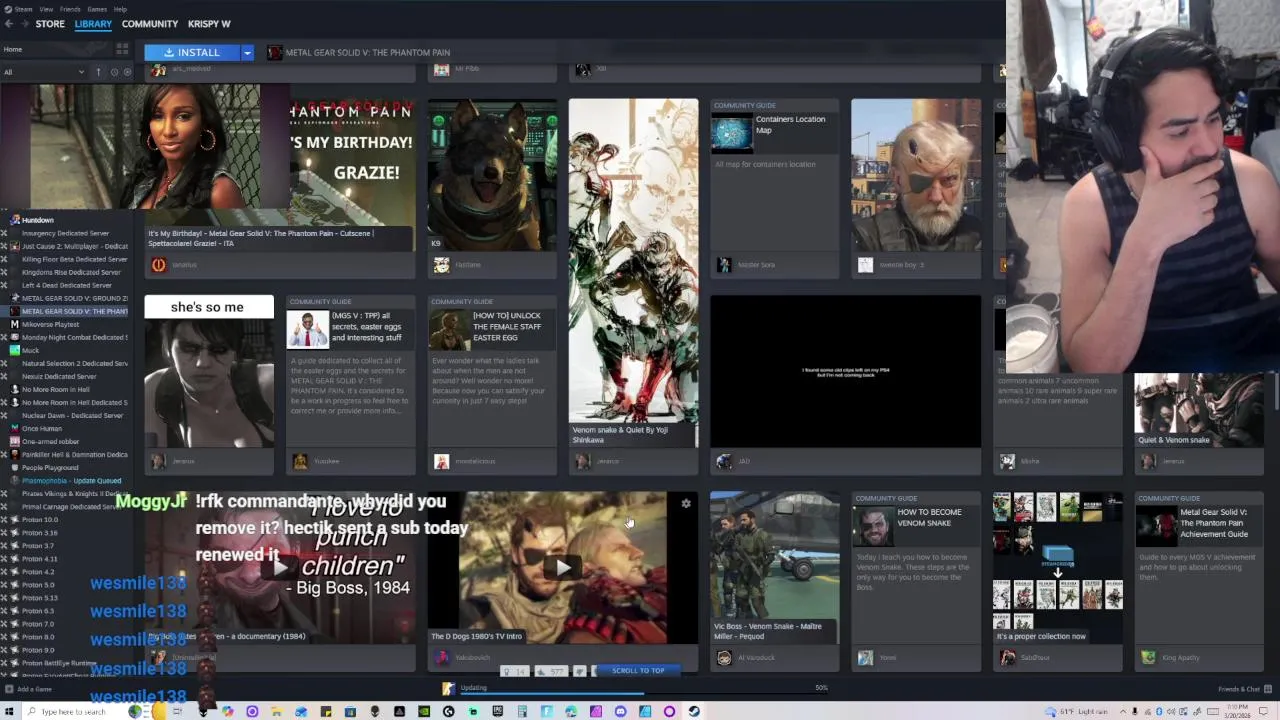Click the back navigation arrow
Viewport: 1280px width, 720px height.
coord(7,24)
